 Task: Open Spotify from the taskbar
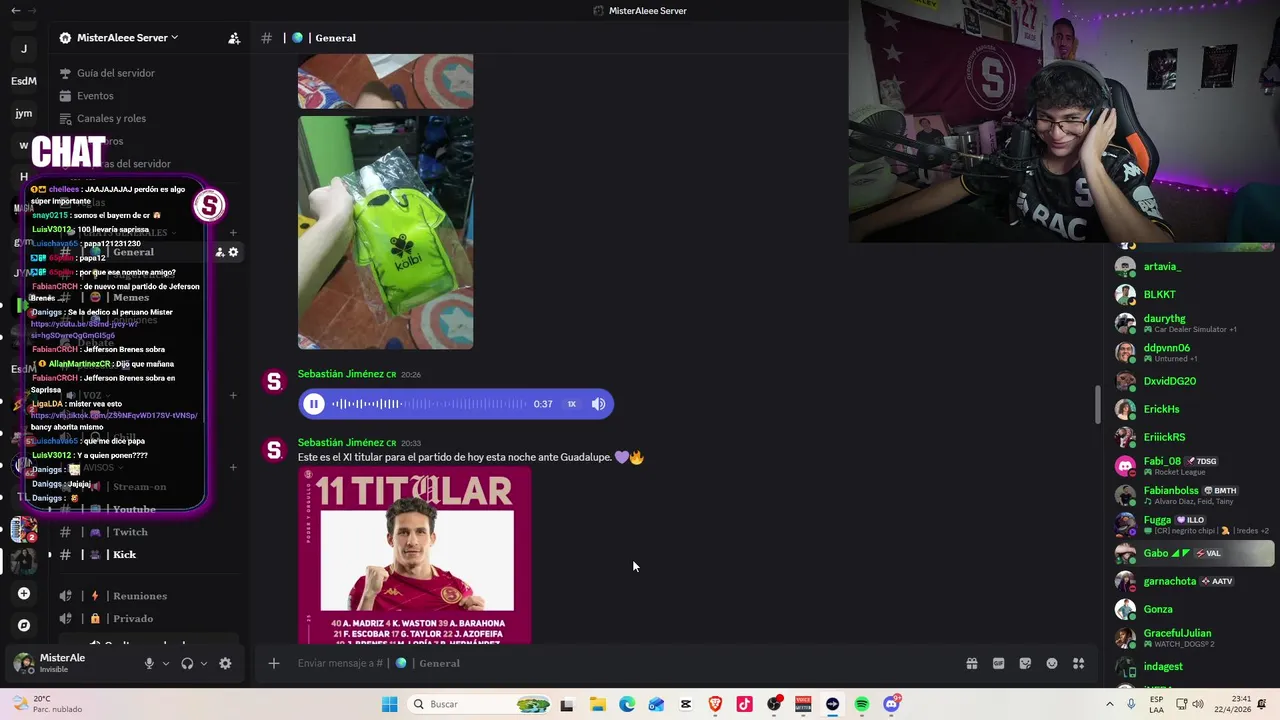coord(862,704)
